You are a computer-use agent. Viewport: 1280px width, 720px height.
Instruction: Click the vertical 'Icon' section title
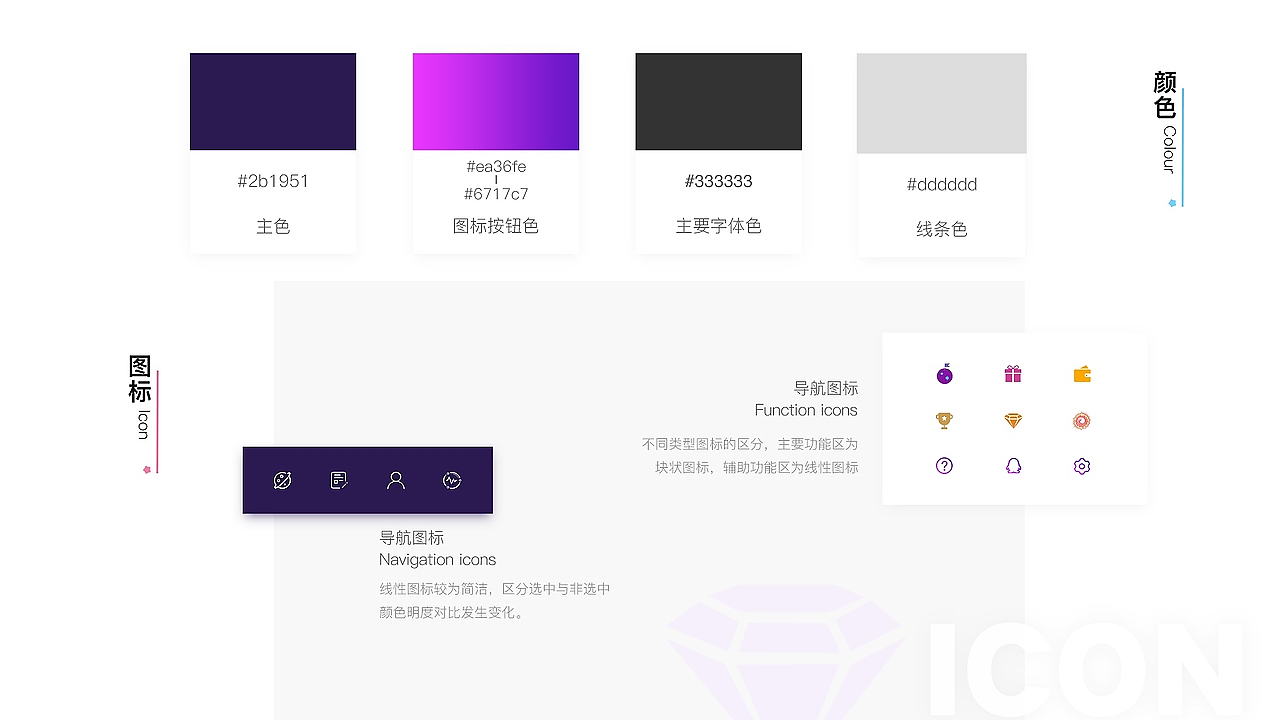(x=143, y=425)
